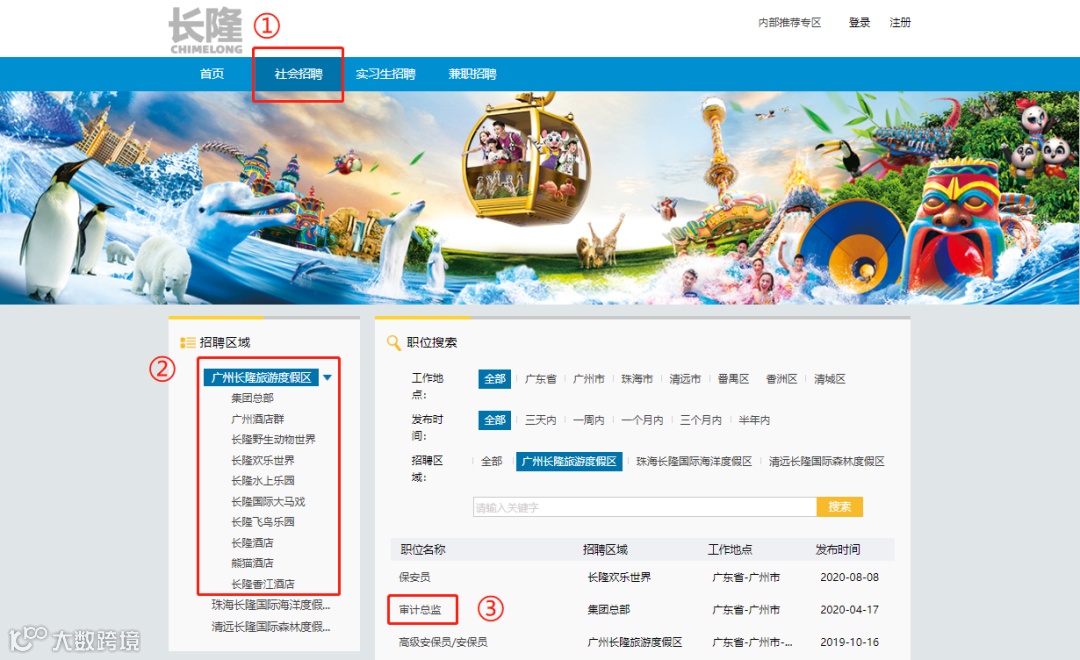
Task: Focus the keyword search input field
Action: (645, 507)
